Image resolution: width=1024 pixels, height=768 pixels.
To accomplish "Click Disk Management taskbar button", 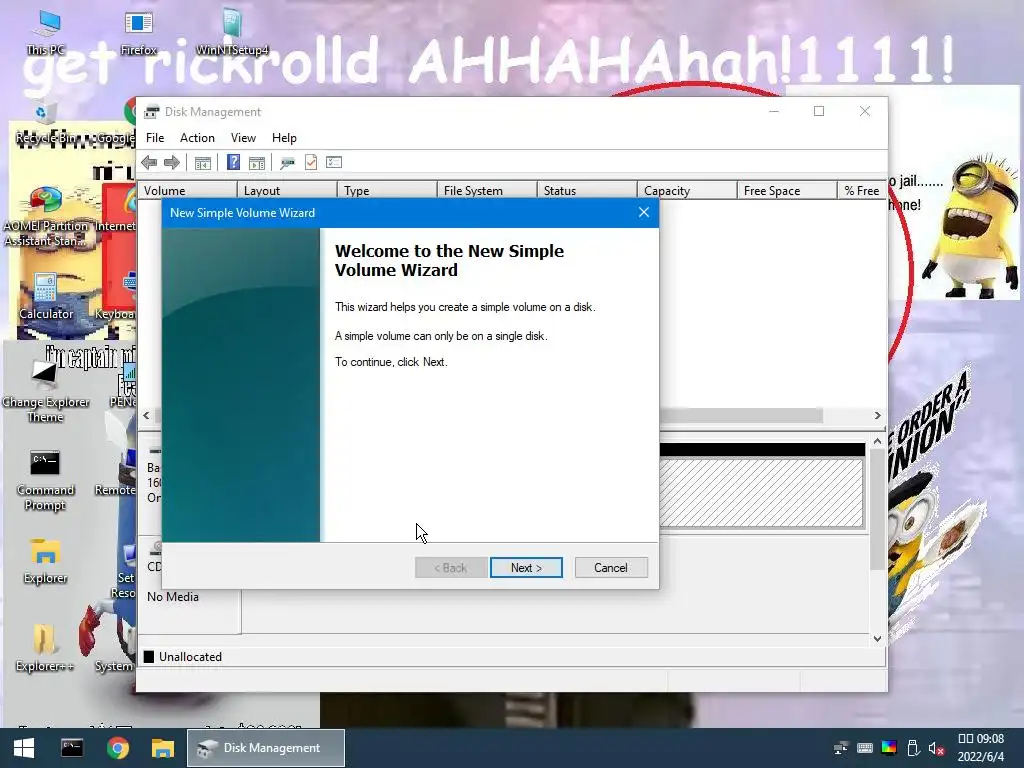I will (266, 748).
